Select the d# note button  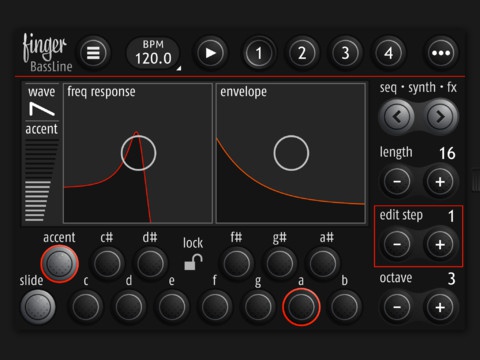pos(150,264)
